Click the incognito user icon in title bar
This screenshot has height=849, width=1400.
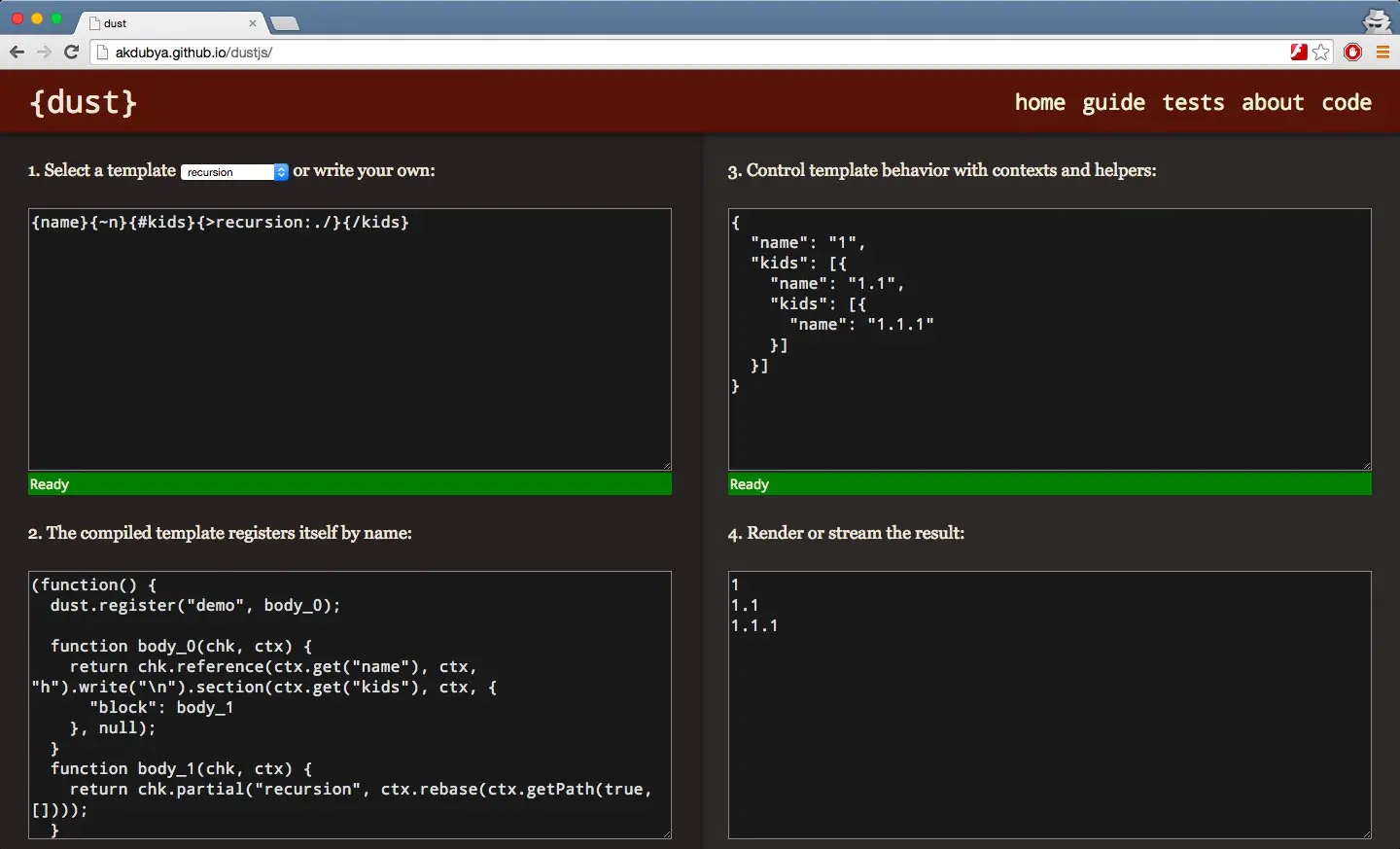coord(1378,19)
